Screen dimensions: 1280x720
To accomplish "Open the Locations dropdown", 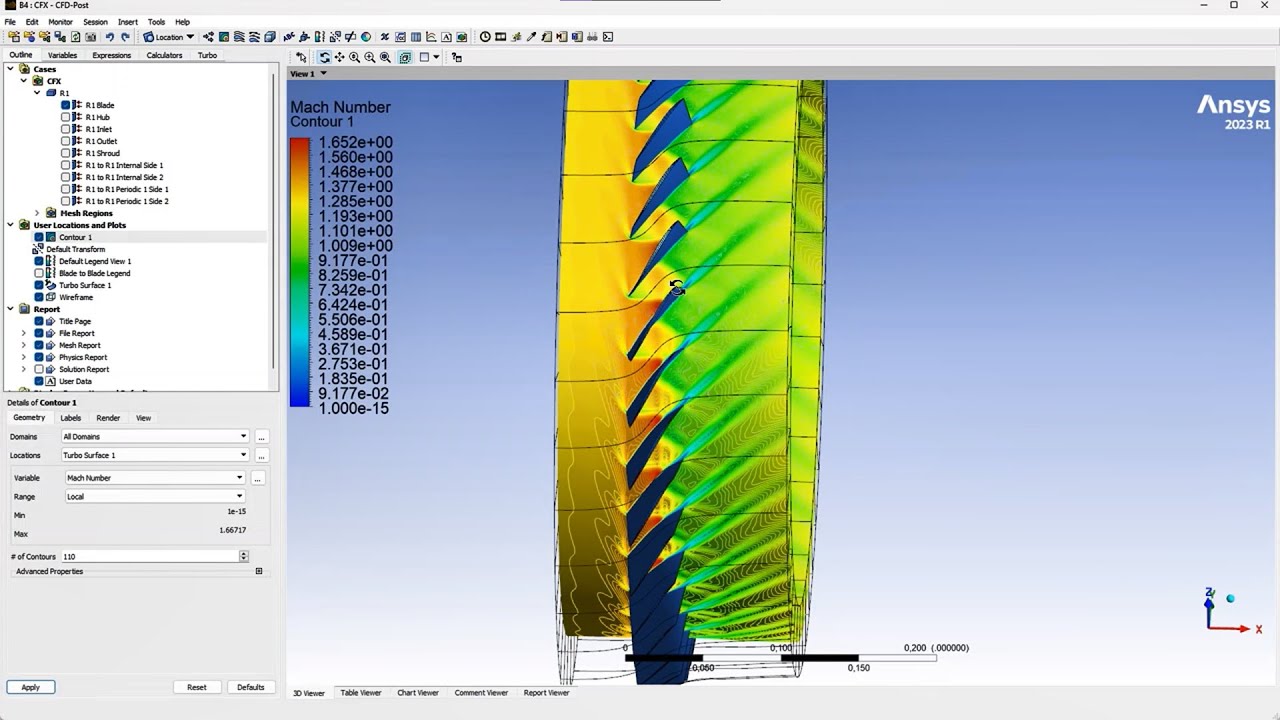I will 155,455.
